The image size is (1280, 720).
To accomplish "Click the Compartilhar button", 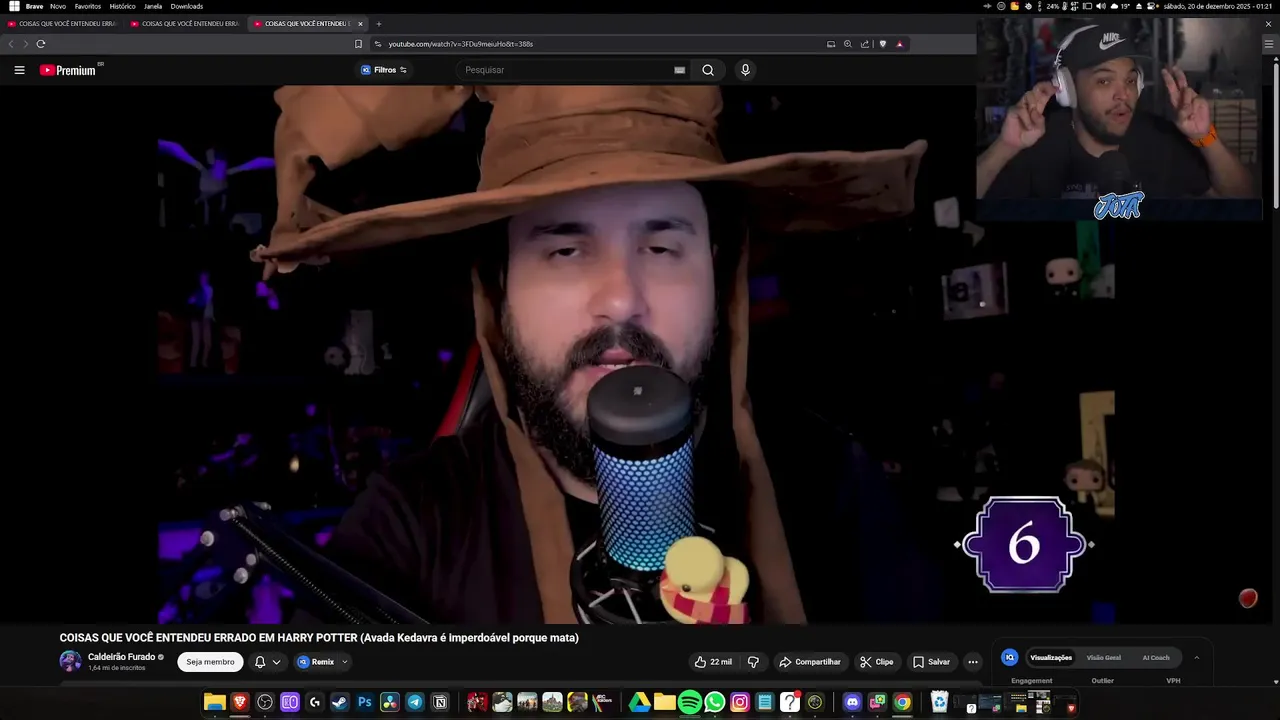I will click(x=810, y=662).
